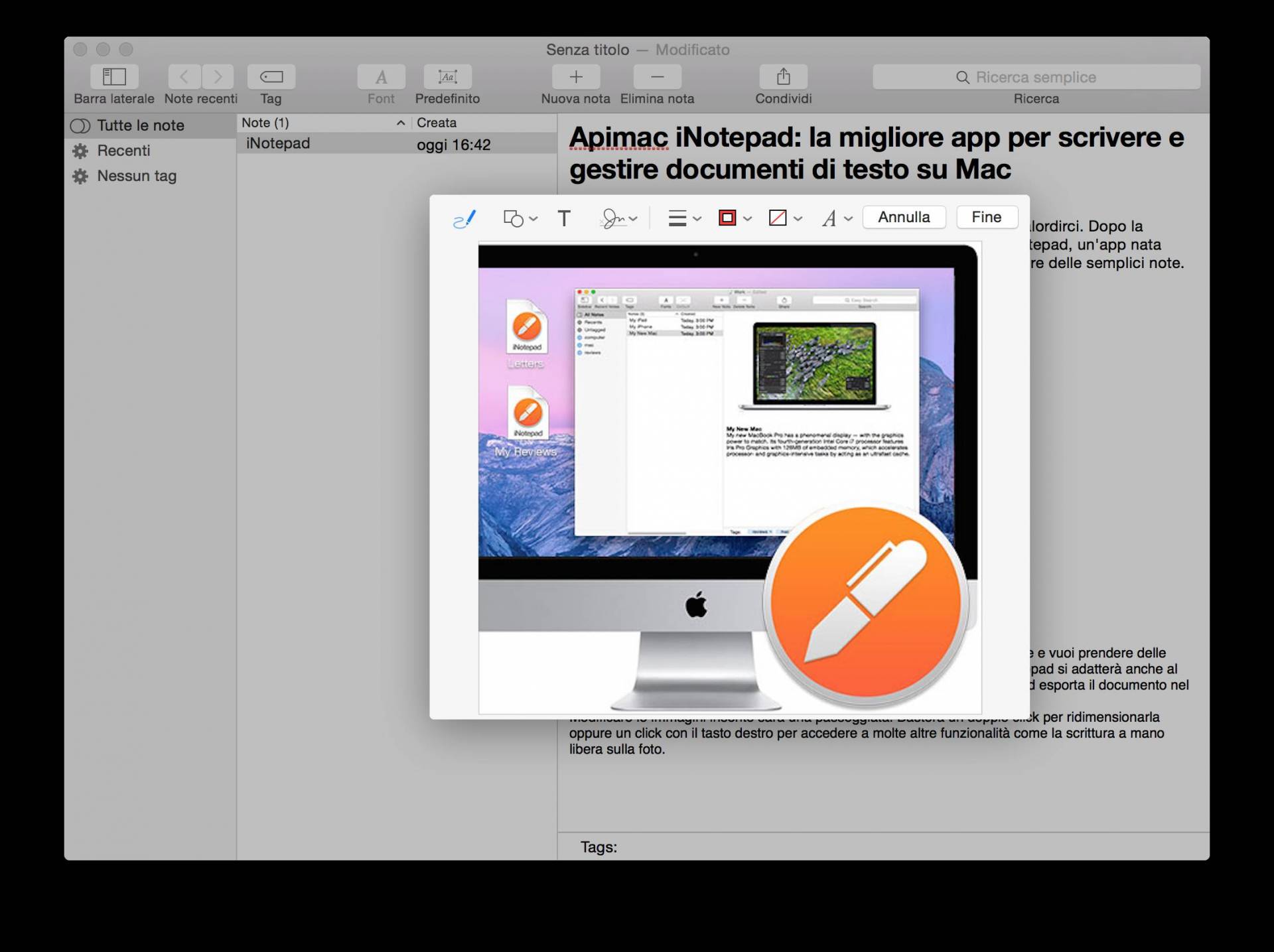This screenshot has width=1274, height=952.
Task: Sort by the Note (1) column header
Action: (324, 123)
